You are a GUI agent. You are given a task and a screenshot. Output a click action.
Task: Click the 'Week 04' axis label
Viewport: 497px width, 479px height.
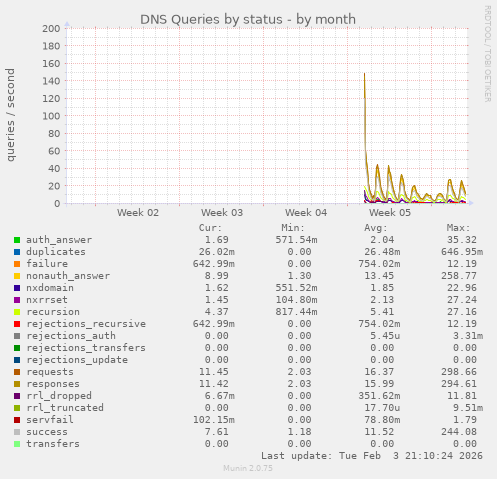(306, 213)
